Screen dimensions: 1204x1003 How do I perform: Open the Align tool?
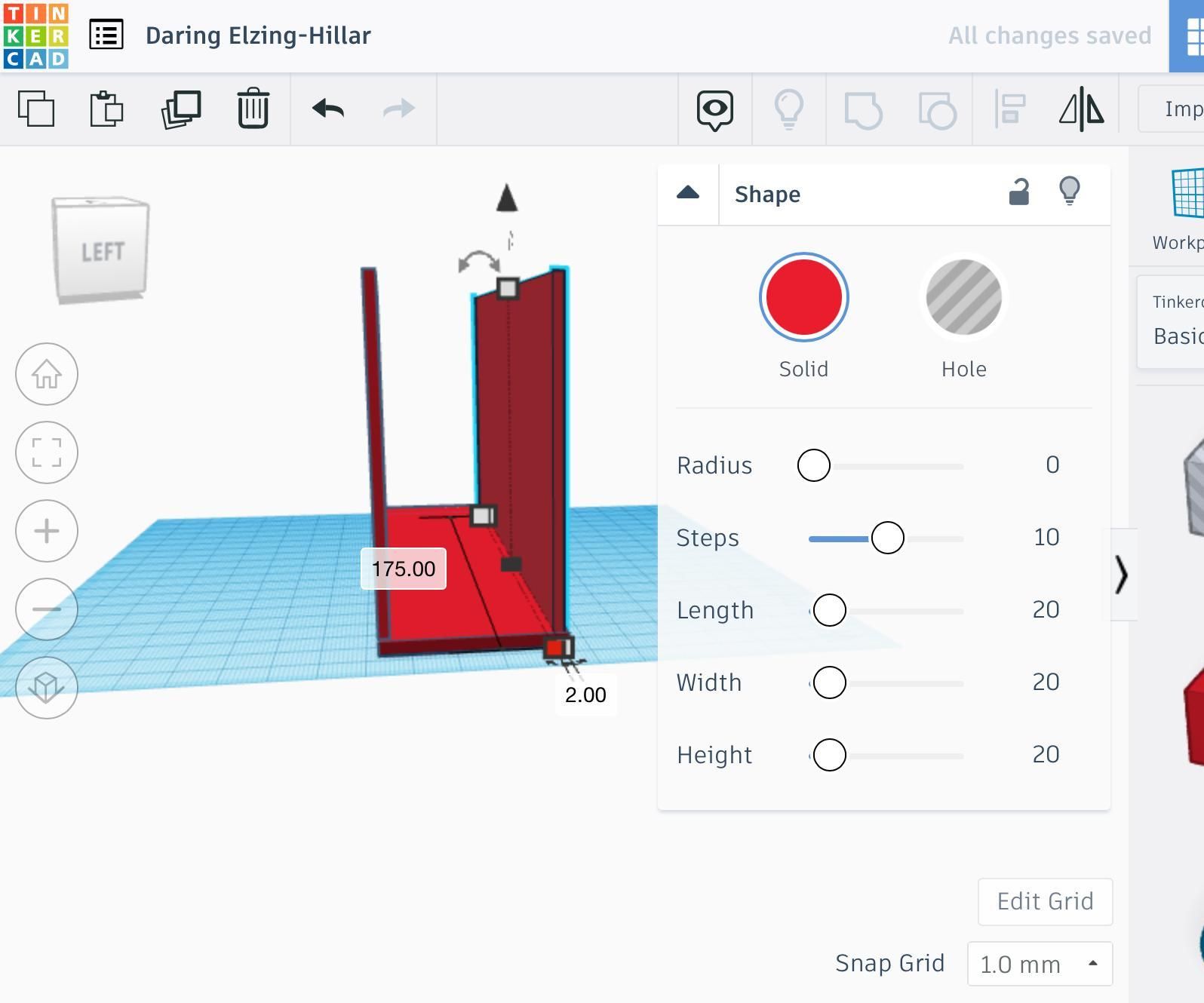coord(1010,109)
